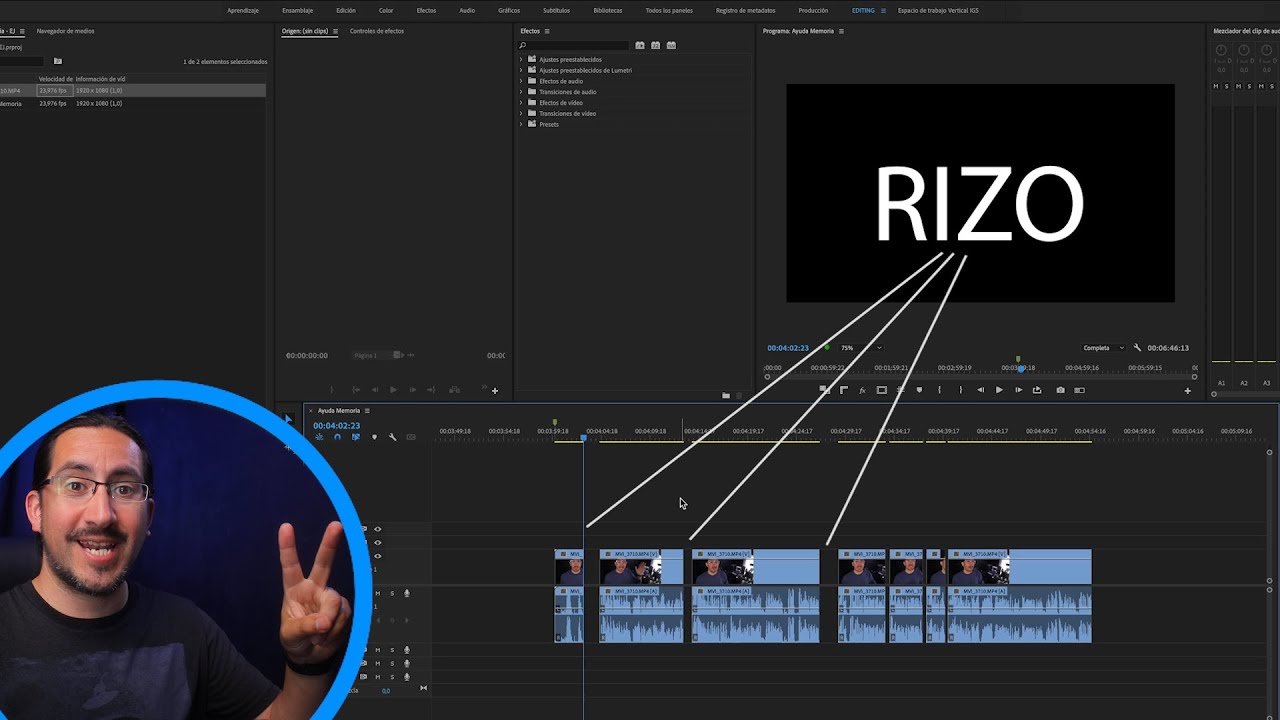
Task: Mute audio track A1 with M button
Action: [x=377, y=593]
